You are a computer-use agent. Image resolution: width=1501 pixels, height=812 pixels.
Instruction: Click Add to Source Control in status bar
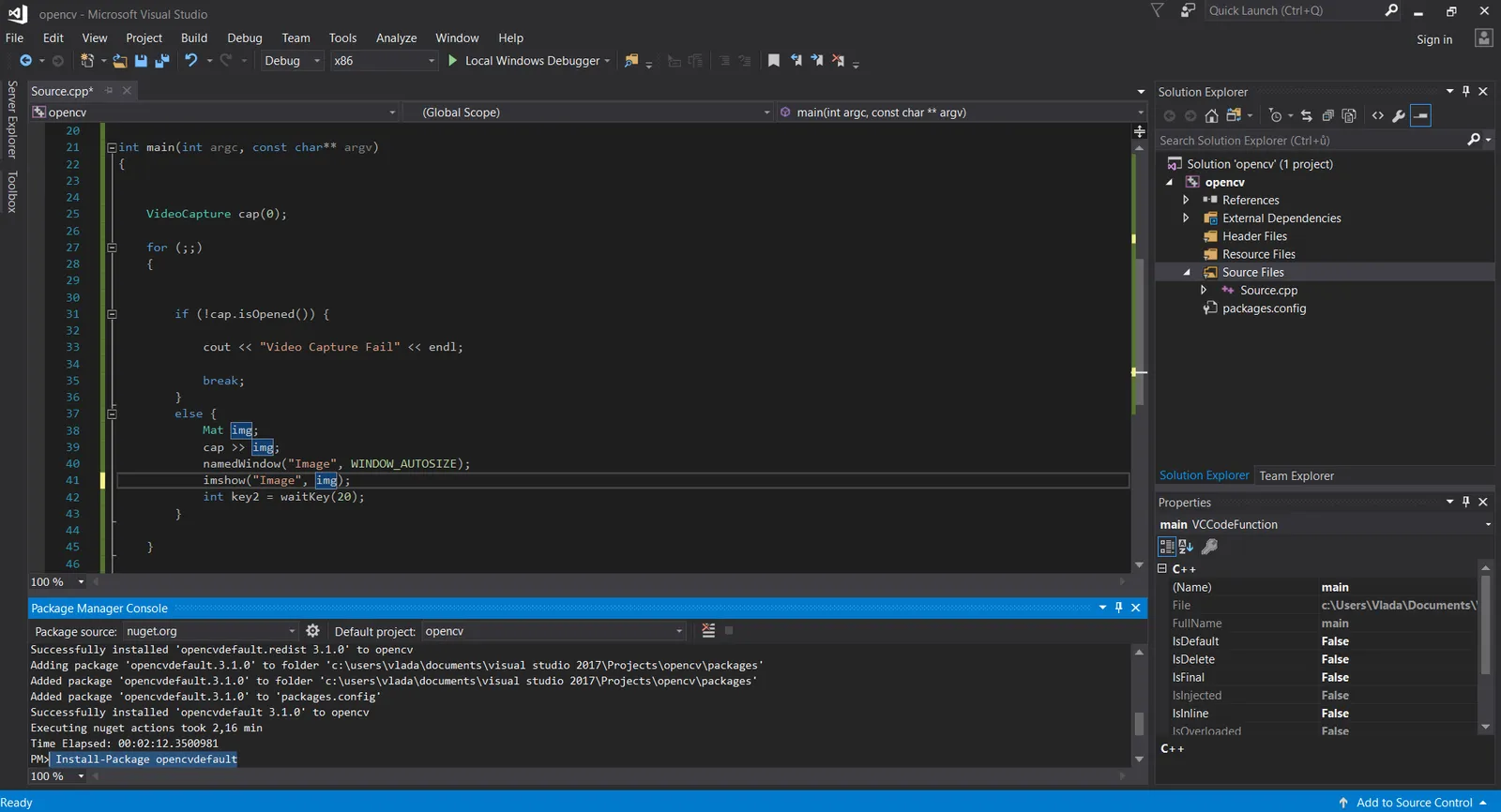1414,803
